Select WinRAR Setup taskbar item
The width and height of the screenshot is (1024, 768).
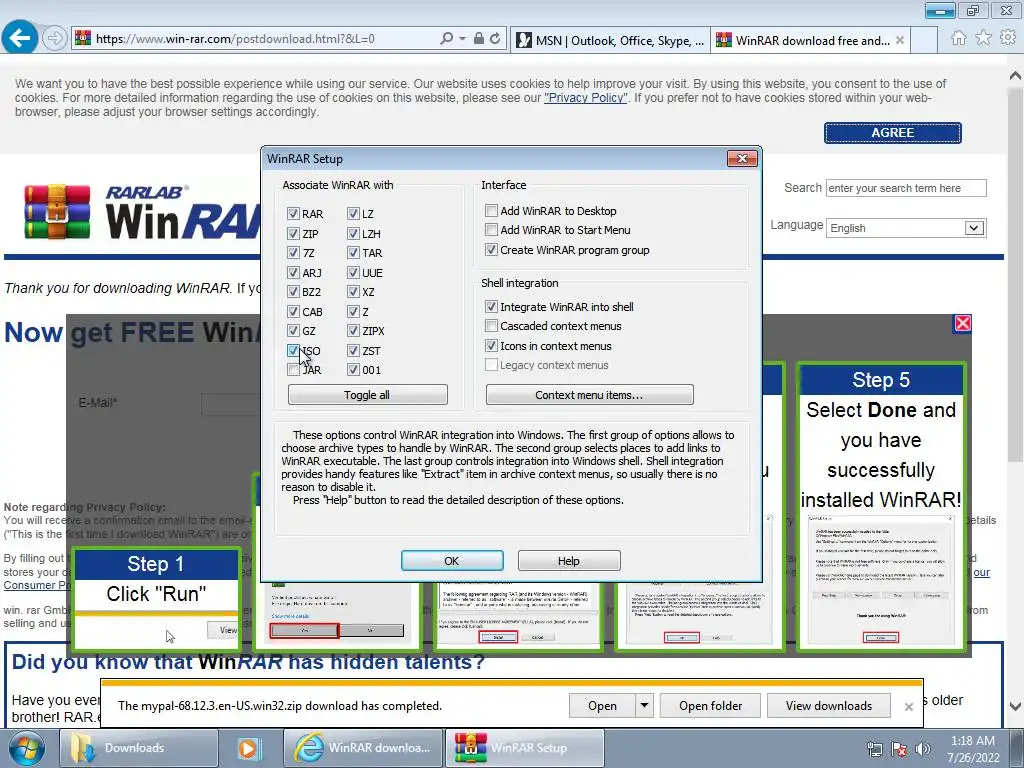coord(524,748)
